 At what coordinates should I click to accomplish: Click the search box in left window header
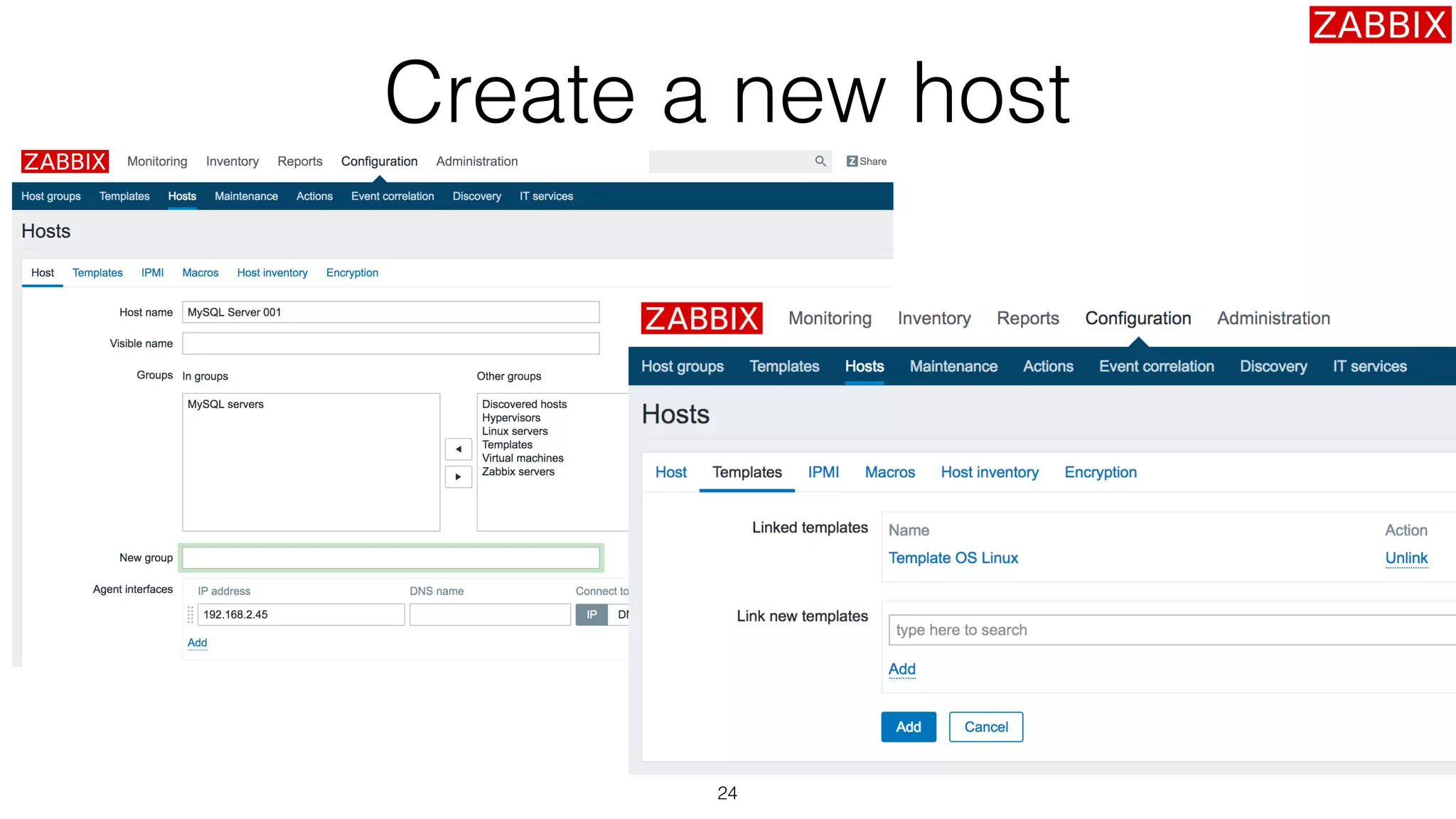[x=740, y=161]
